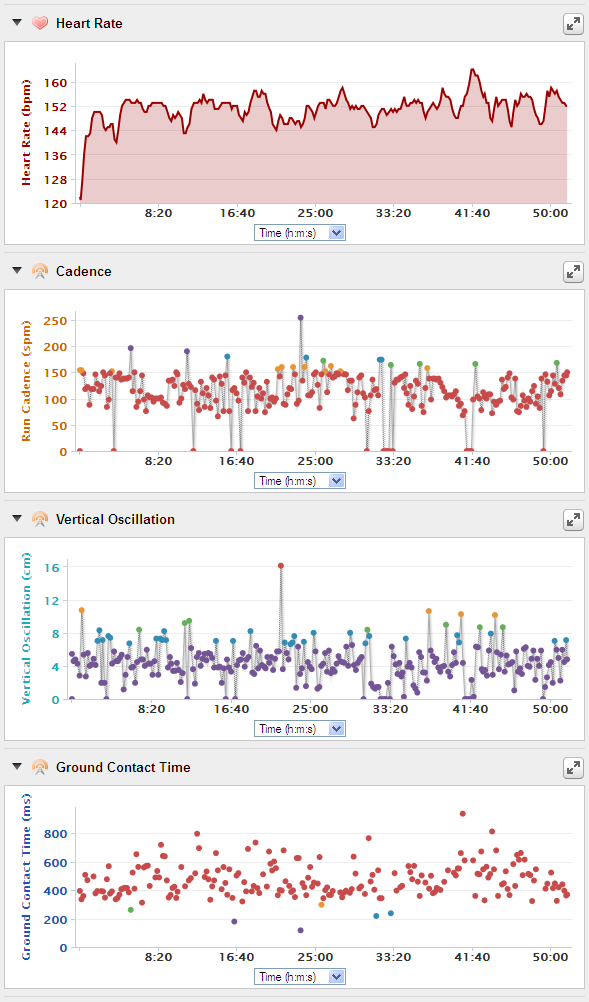Click the red heart icon
The width and height of the screenshot is (589, 1002).
point(40,23)
